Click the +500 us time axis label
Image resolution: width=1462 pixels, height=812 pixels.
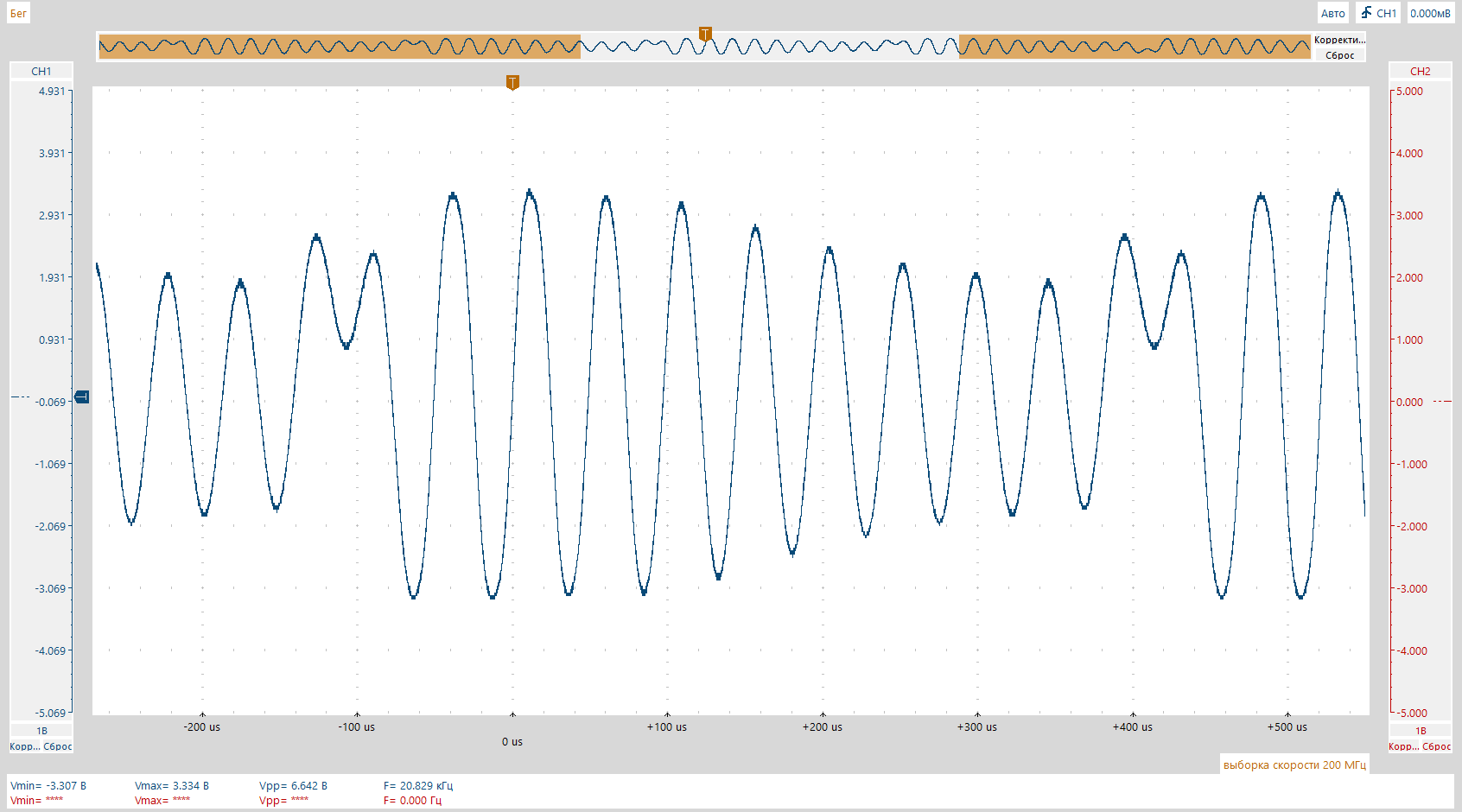1287,727
